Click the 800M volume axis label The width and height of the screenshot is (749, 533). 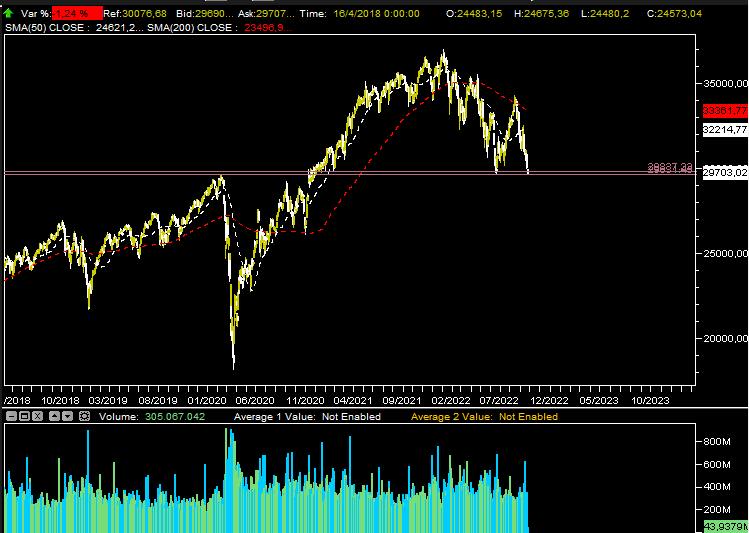tap(717, 442)
